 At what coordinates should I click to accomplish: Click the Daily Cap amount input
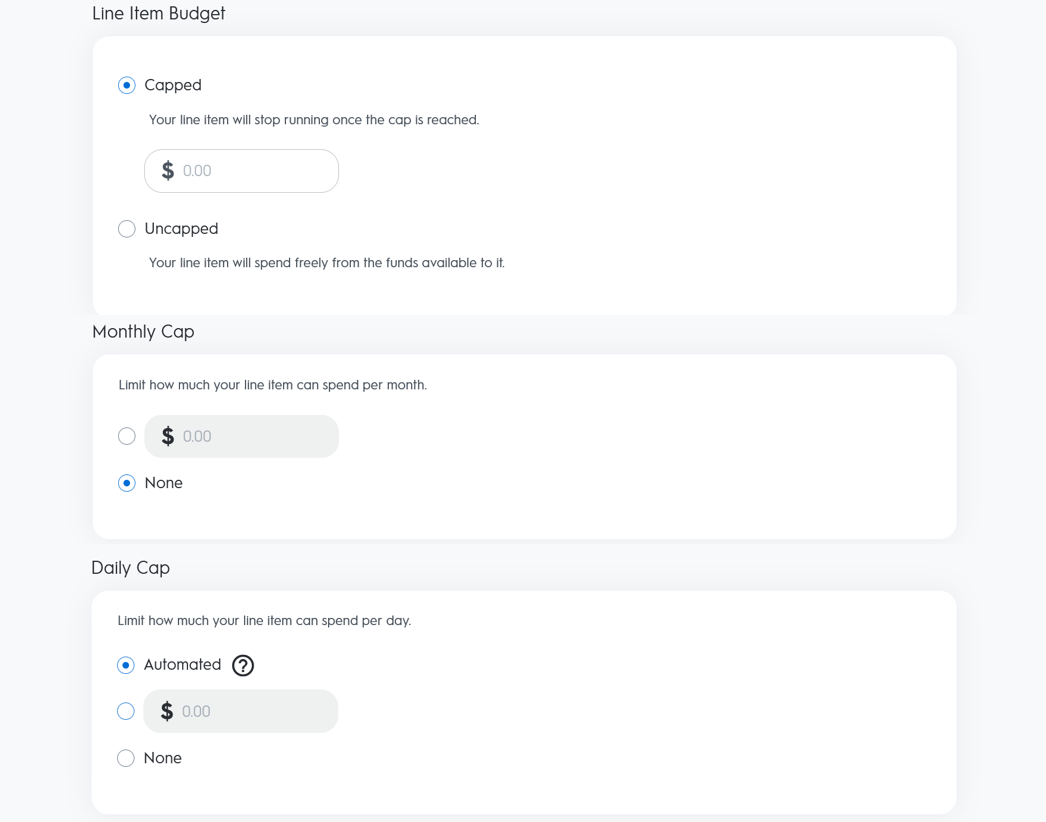pos(254,712)
